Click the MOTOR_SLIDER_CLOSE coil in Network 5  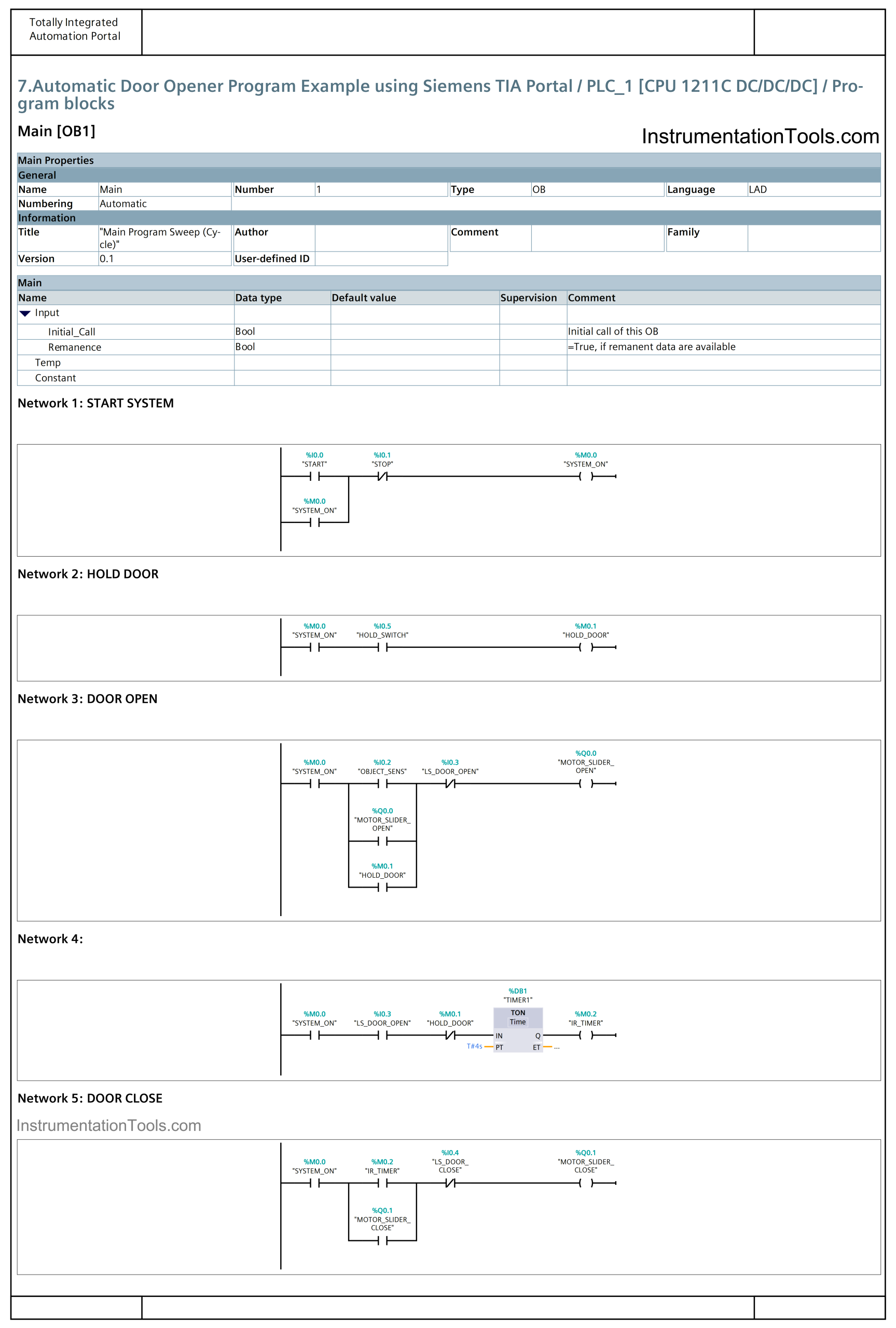586,1183
